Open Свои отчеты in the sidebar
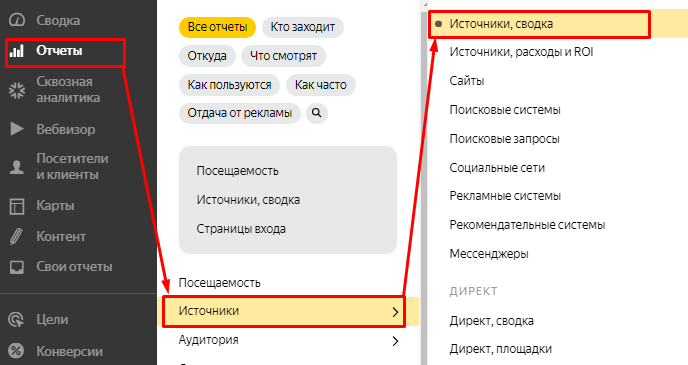 coord(74,267)
